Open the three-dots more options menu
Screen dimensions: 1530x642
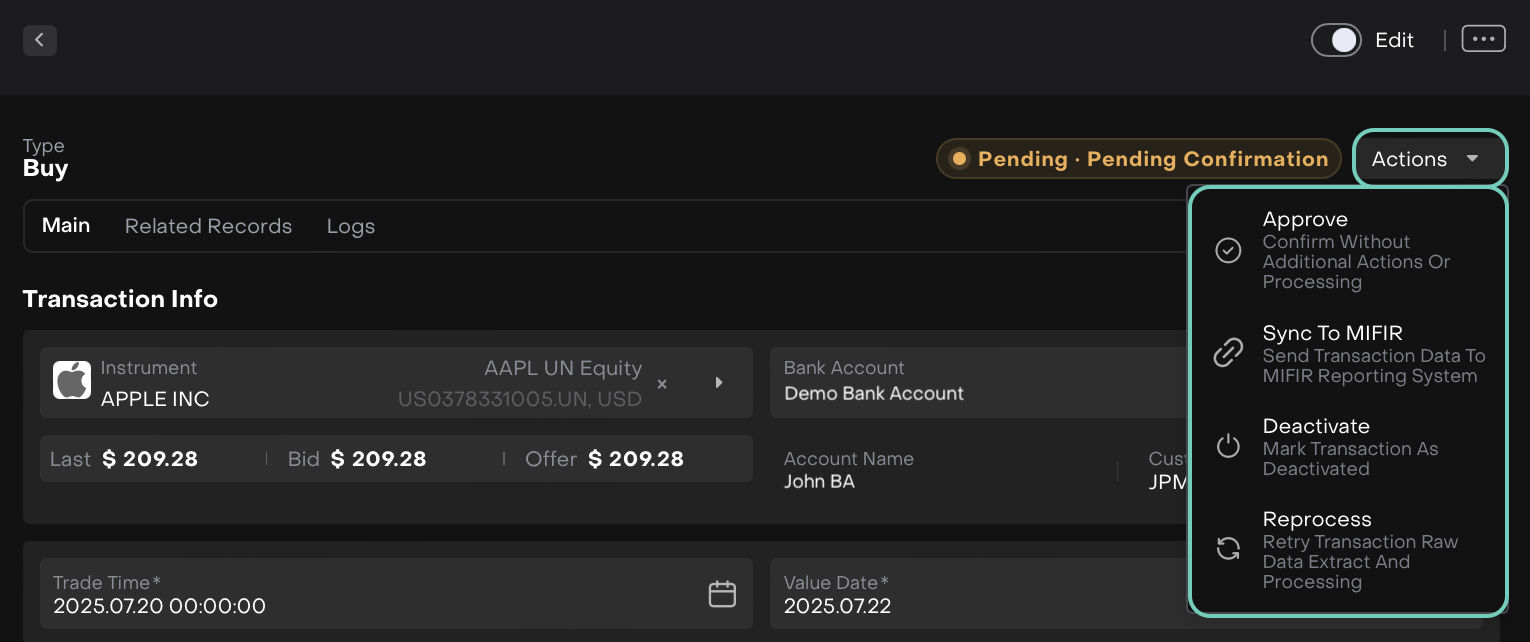click(x=1483, y=39)
